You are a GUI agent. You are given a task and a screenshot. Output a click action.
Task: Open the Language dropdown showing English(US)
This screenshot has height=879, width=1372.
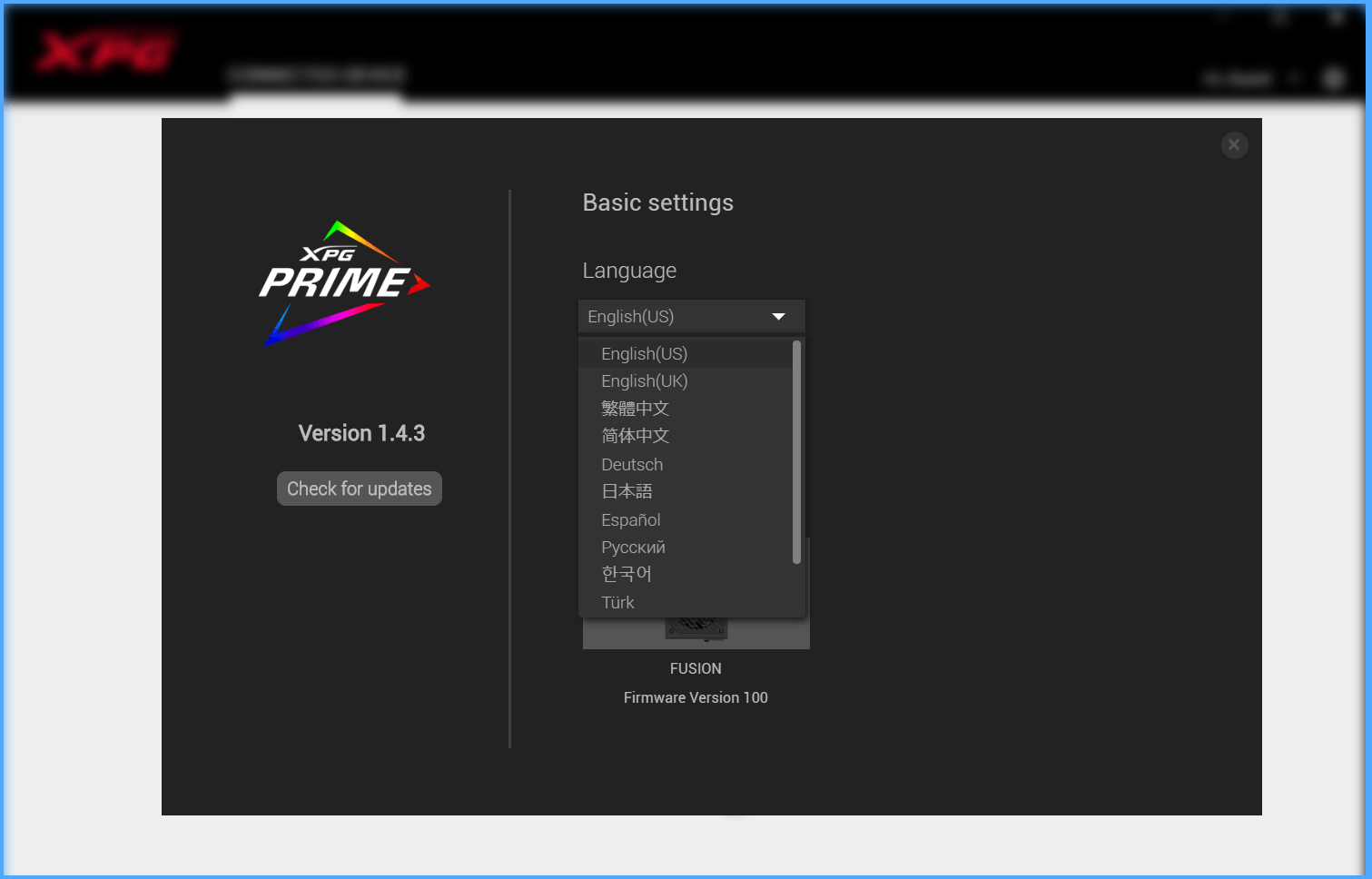692,316
